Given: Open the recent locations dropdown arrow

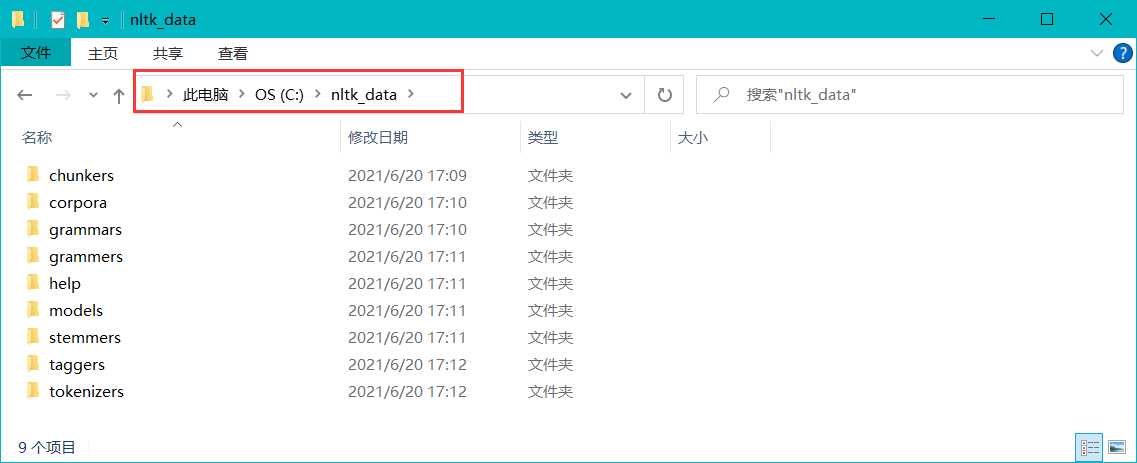Looking at the screenshot, I should click(x=93, y=95).
